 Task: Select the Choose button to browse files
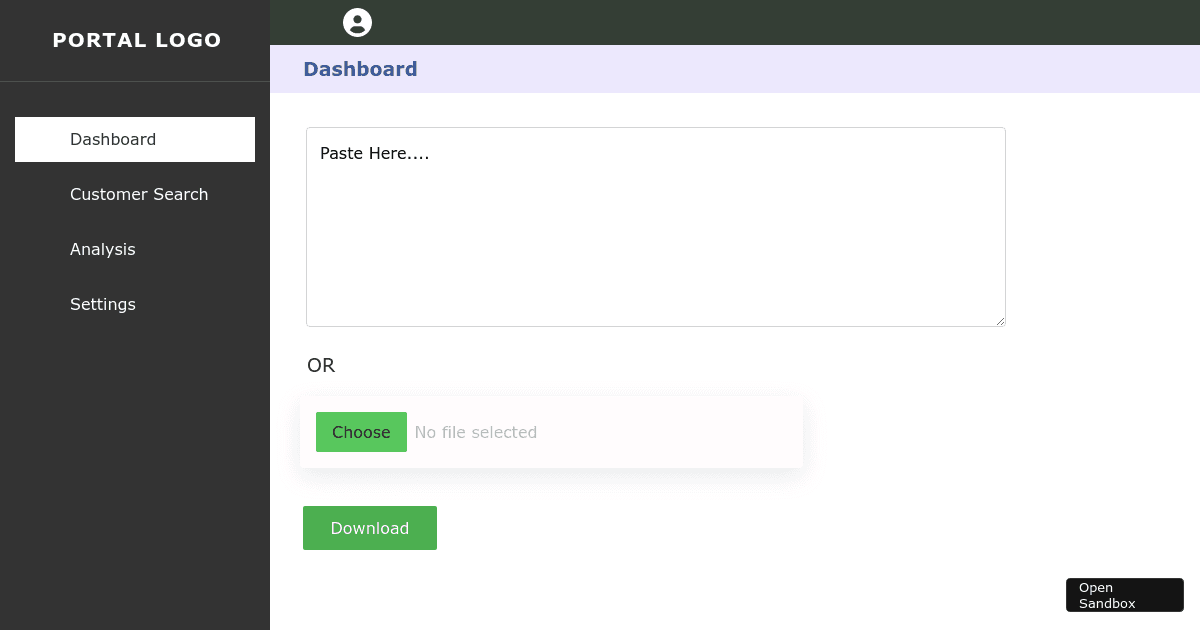[361, 432]
